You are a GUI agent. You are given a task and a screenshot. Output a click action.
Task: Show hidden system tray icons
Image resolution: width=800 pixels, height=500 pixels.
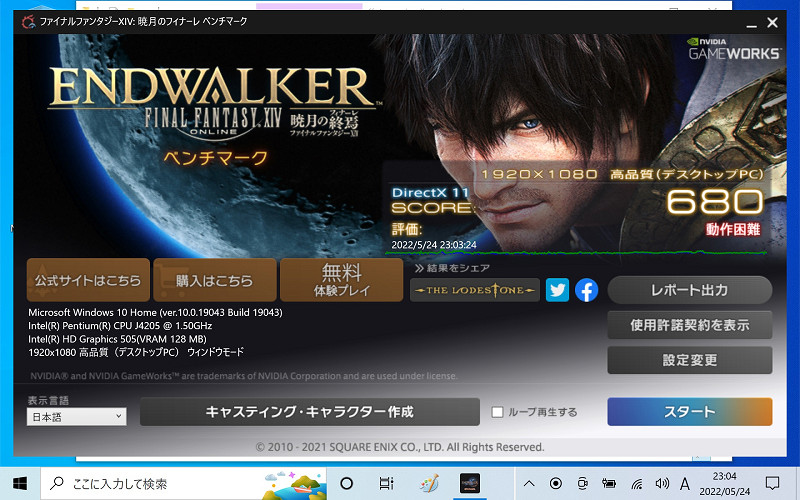coord(529,483)
